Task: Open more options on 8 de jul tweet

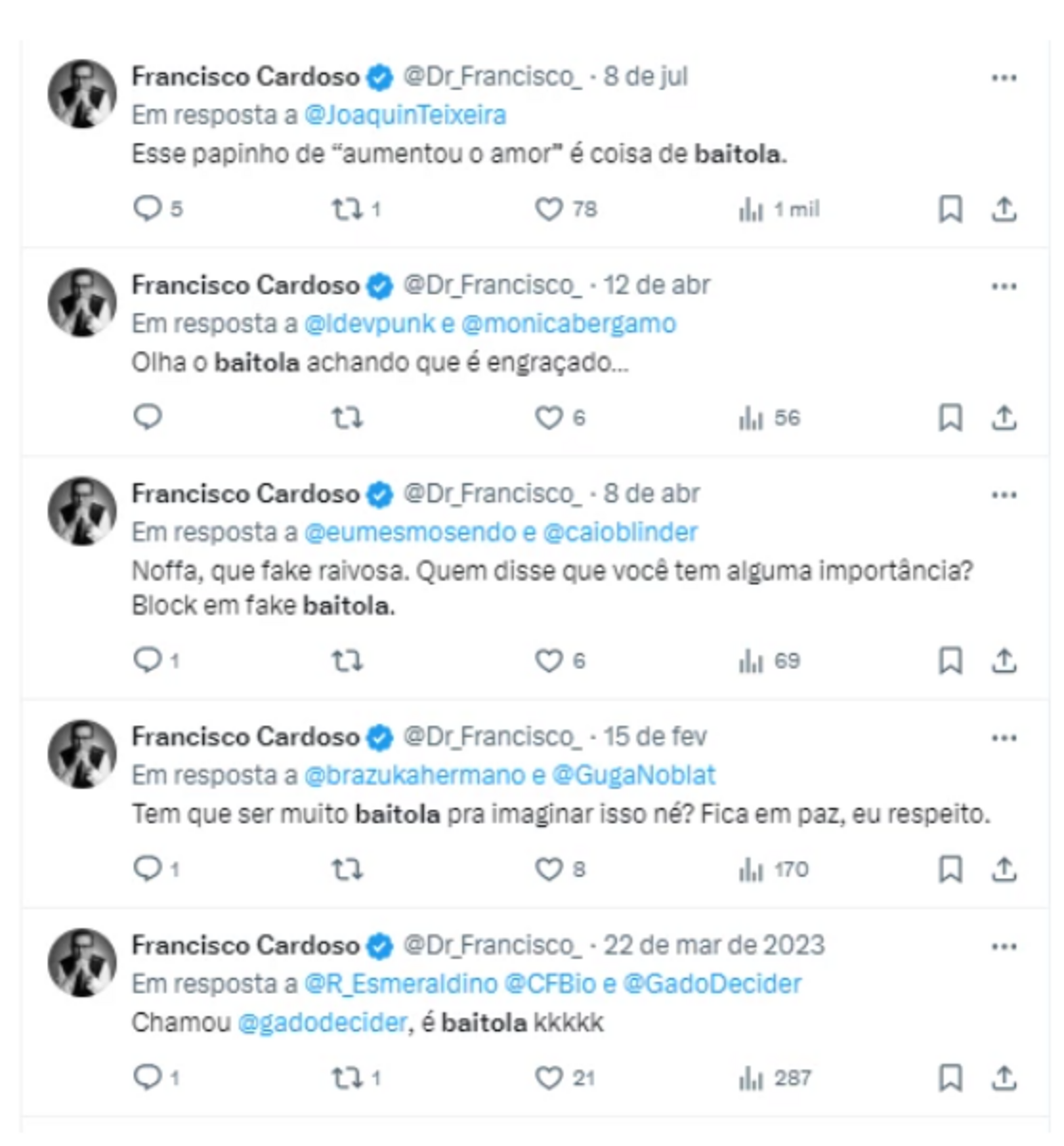Action: (x=1004, y=78)
